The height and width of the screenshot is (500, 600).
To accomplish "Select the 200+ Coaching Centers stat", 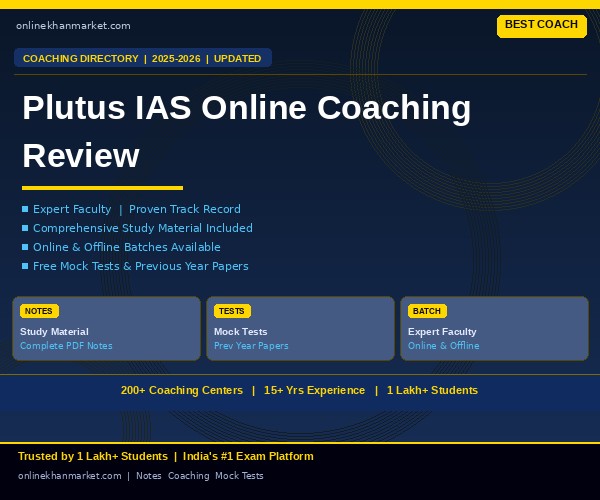I will click(182, 390).
